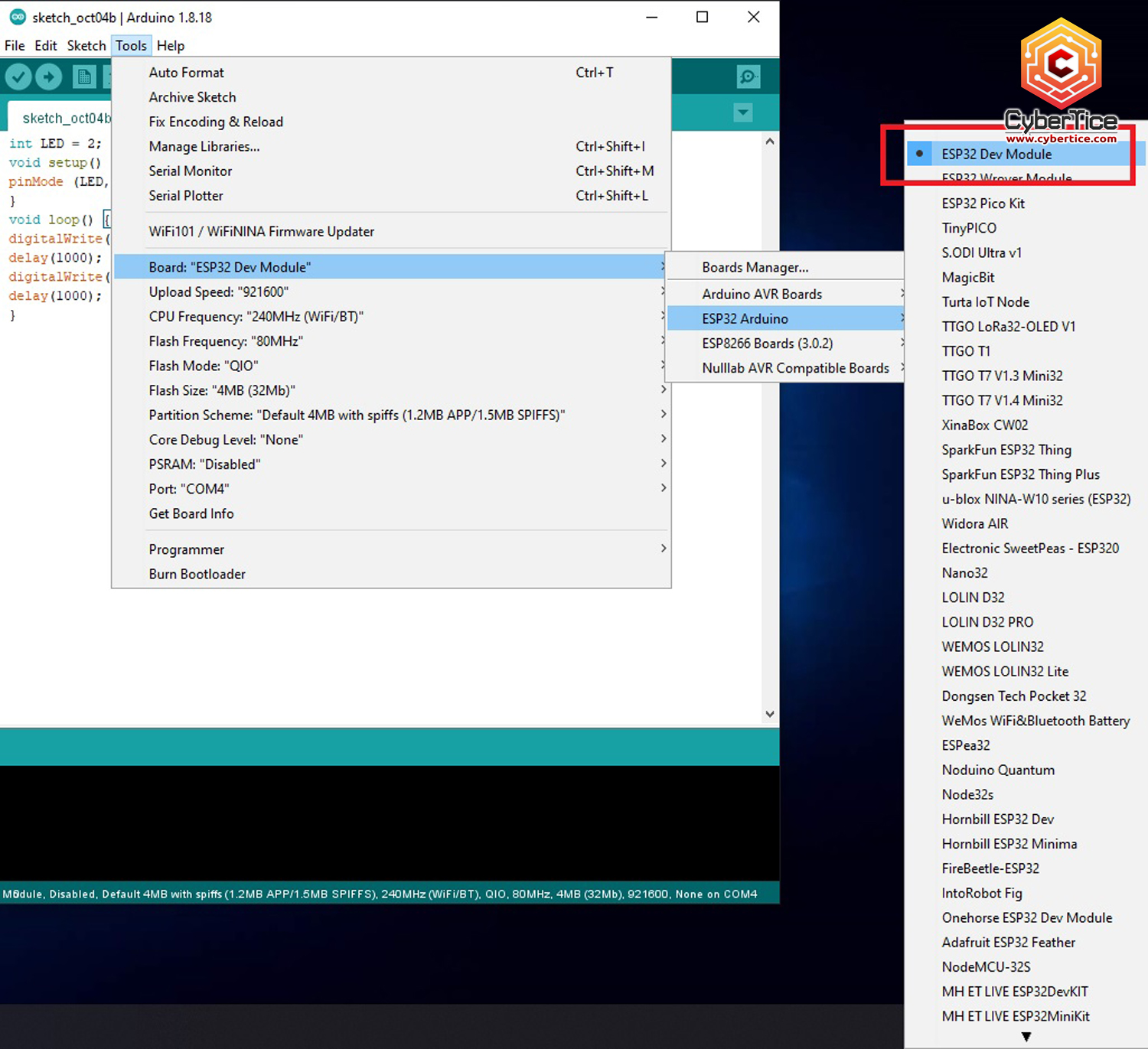Expand the Programmer submenu

(x=186, y=549)
